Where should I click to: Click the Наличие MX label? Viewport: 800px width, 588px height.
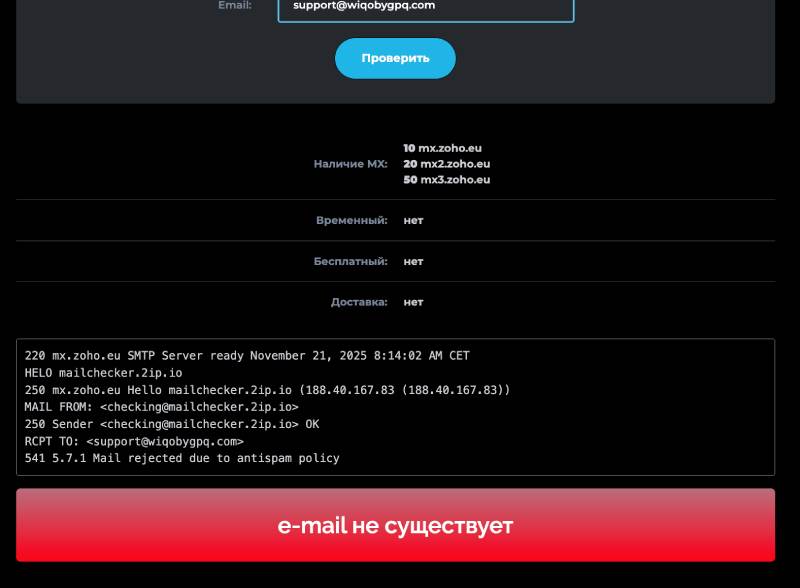click(350, 164)
